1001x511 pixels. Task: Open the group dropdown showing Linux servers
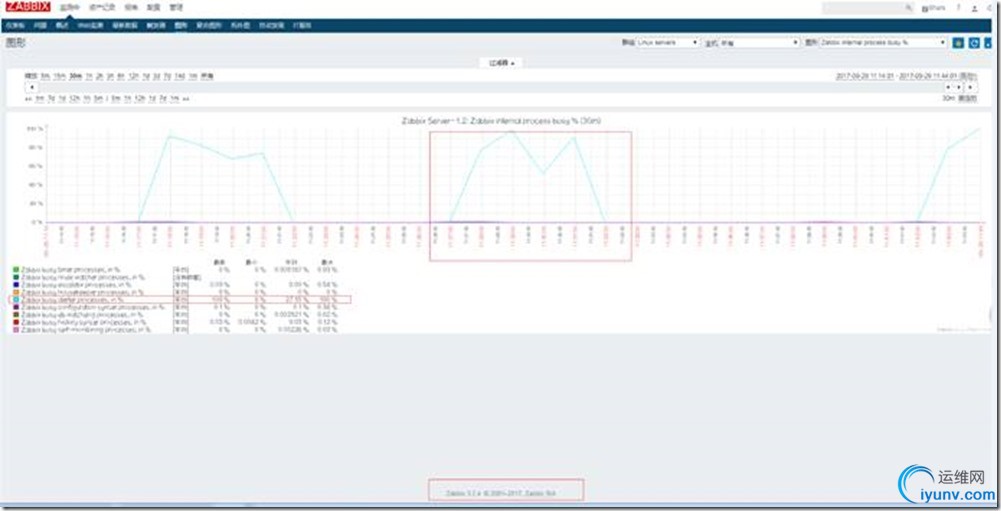[x=668, y=42]
